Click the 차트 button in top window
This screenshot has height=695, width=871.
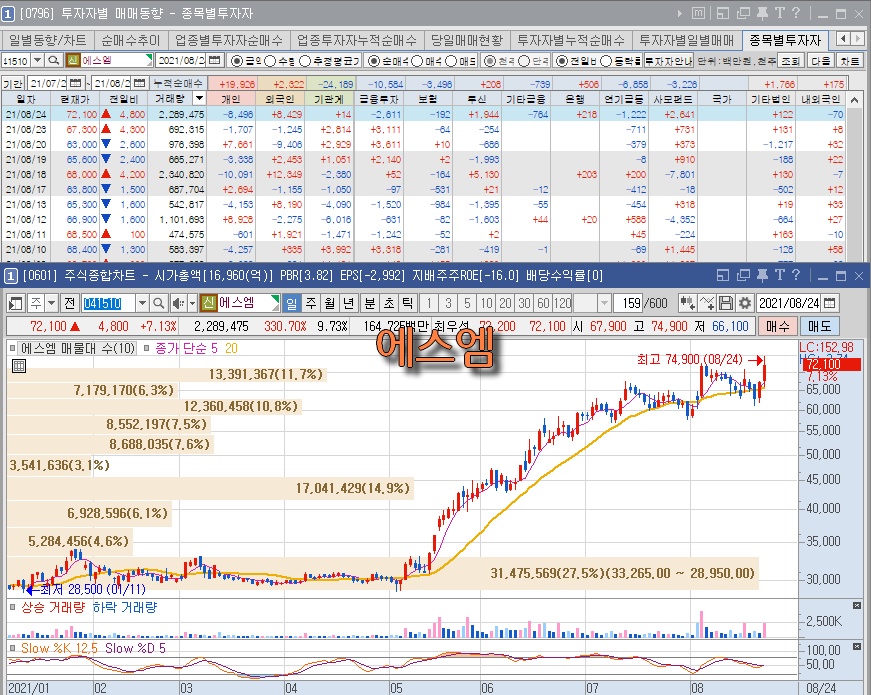point(850,61)
